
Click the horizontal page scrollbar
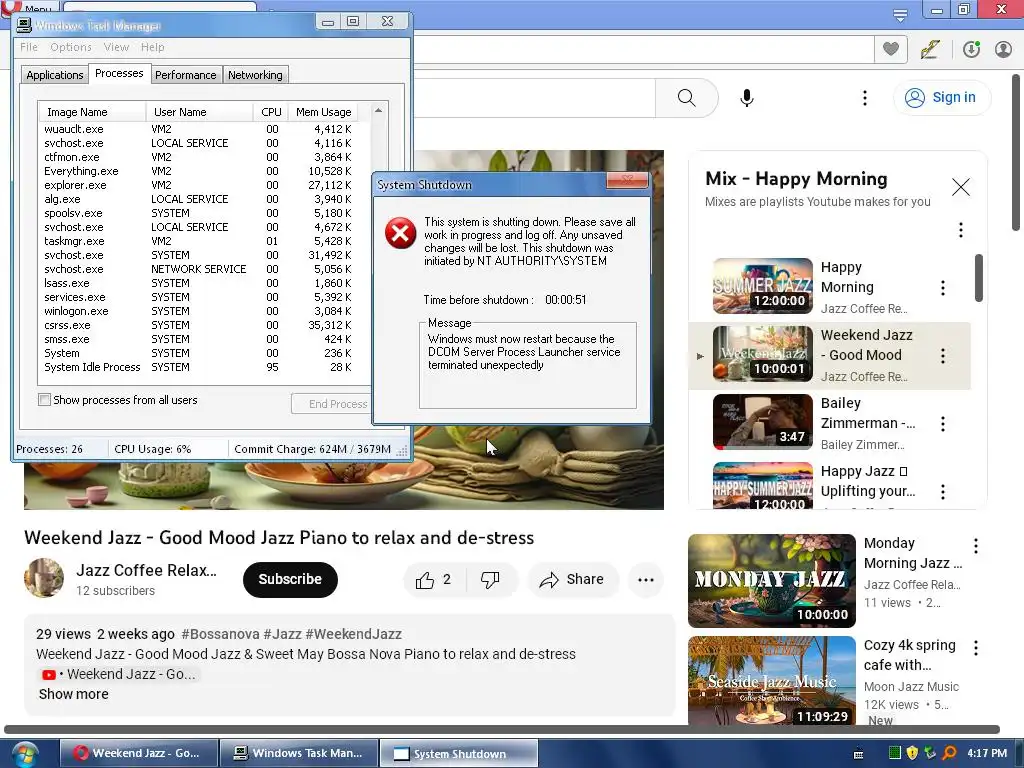[502, 729]
